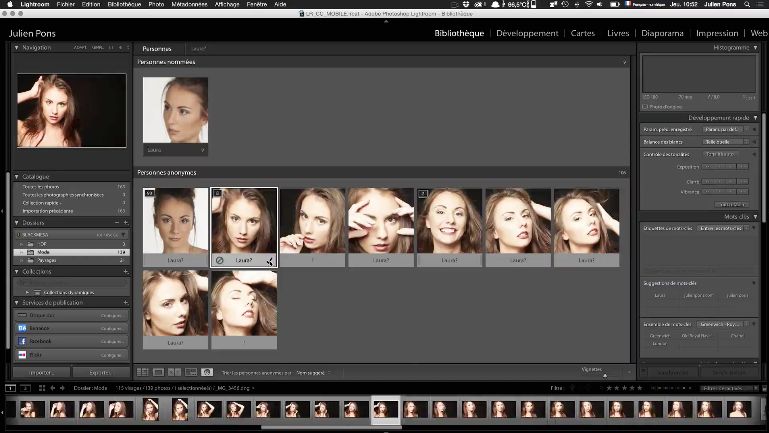
Task: Click the Exporter button
Action: [102, 372]
